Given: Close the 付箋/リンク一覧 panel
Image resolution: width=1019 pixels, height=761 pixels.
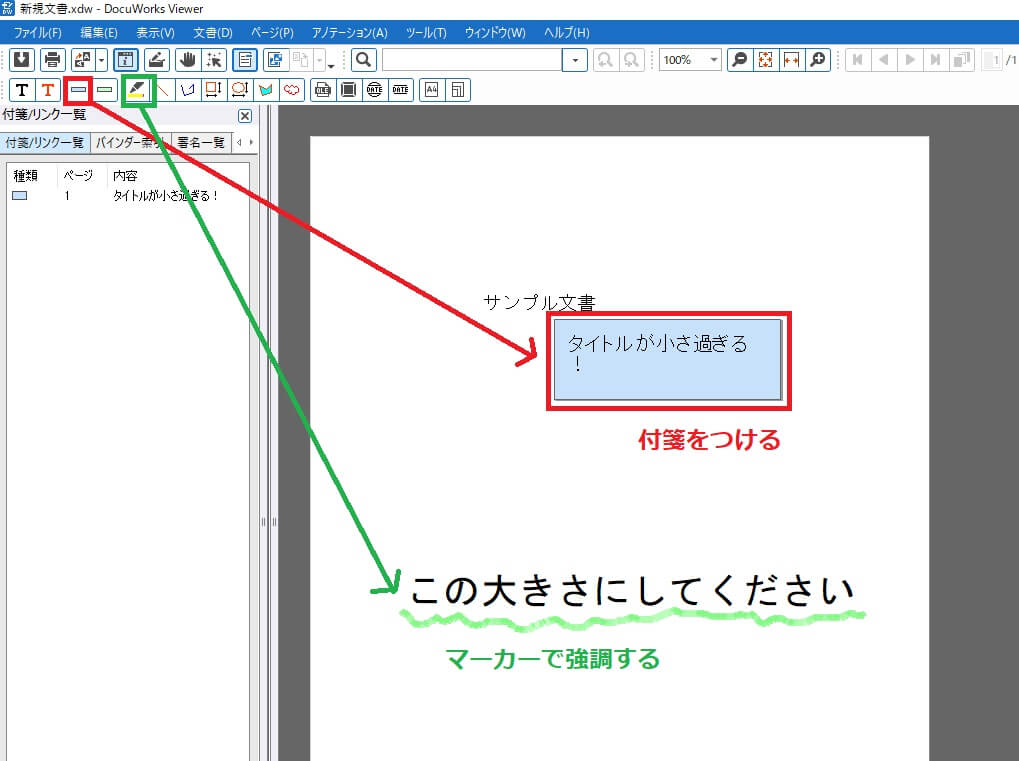Looking at the screenshot, I should coord(244,116).
